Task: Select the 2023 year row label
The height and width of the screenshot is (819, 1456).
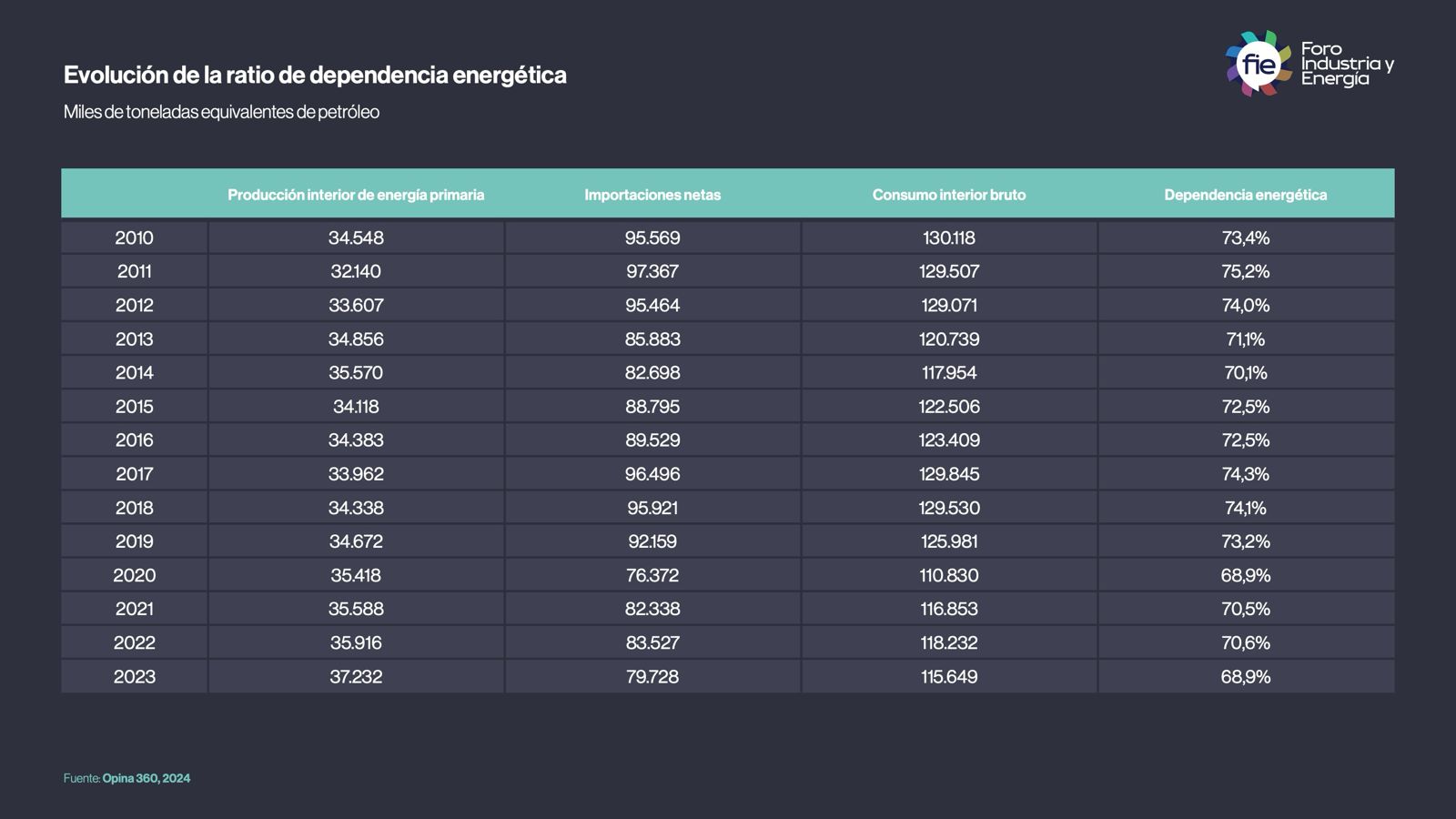Action: (x=134, y=676)
